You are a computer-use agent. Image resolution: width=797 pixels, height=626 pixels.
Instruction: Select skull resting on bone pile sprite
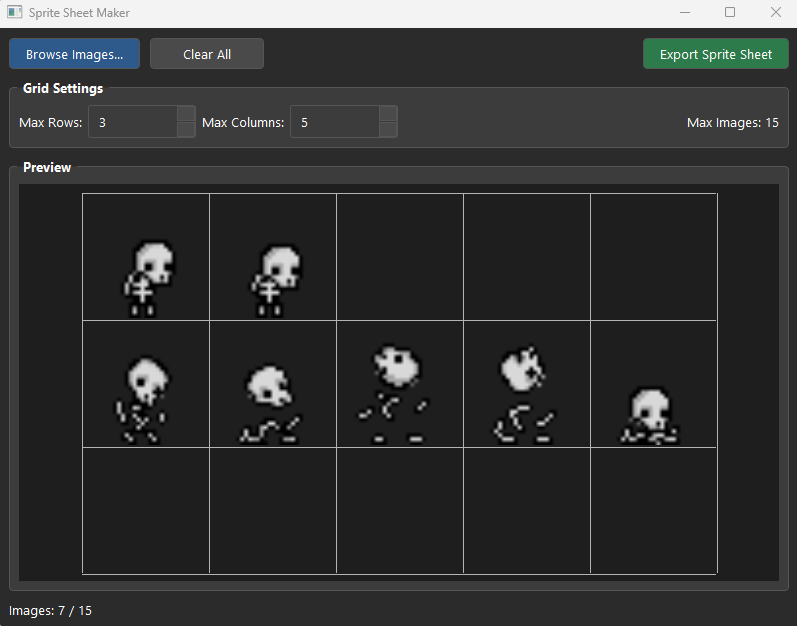[x=650, y=416]
